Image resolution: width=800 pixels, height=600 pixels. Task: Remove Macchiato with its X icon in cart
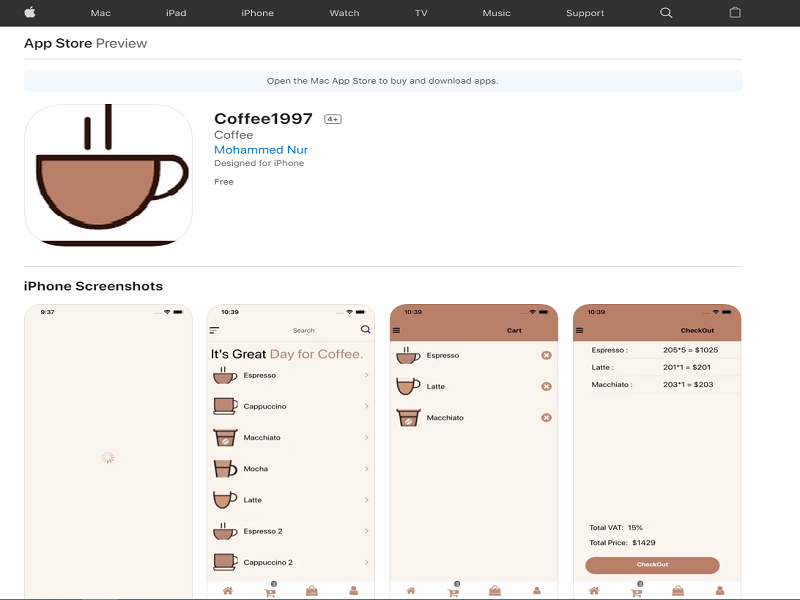point(546,417)
